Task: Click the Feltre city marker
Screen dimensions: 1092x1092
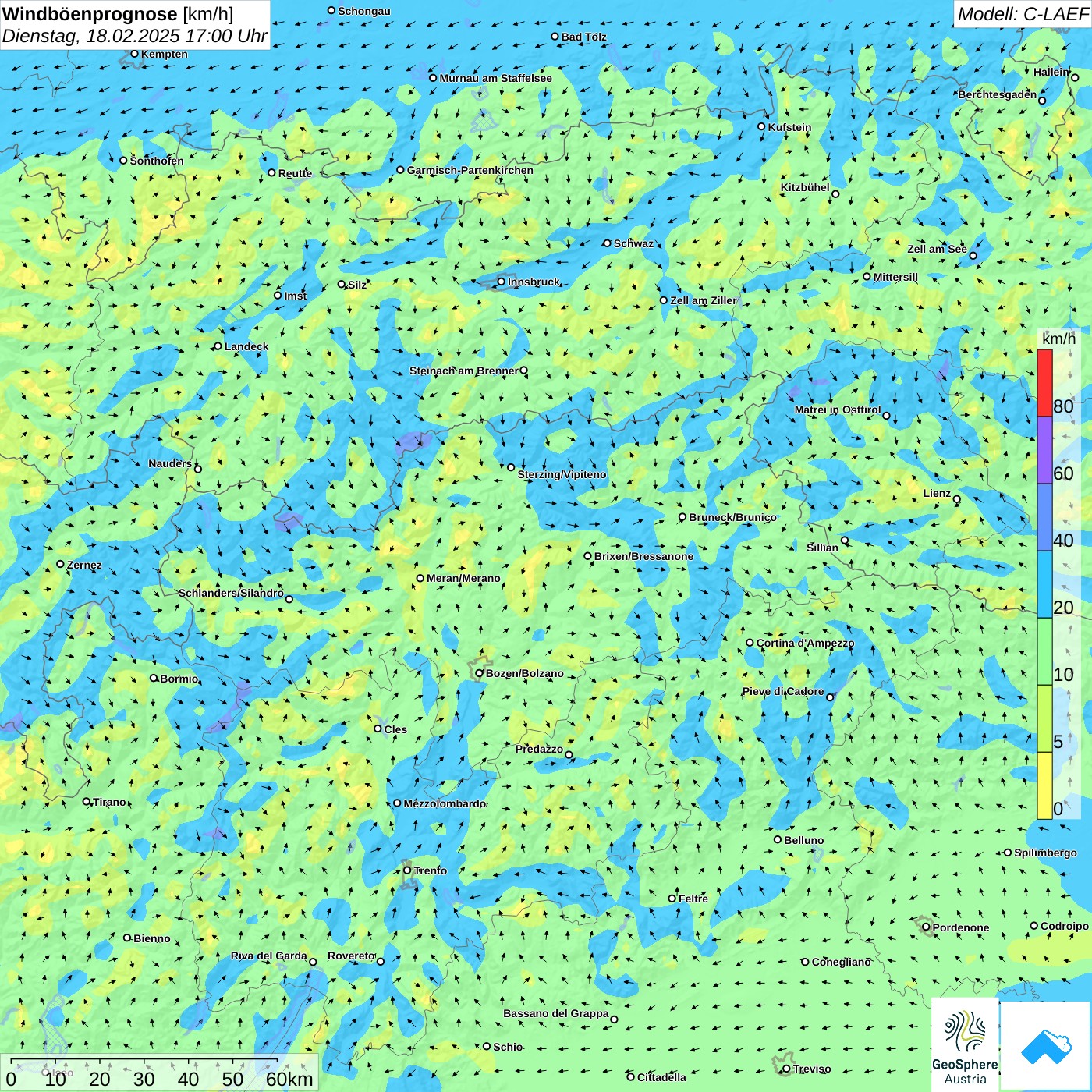Action: click(672, 899)
